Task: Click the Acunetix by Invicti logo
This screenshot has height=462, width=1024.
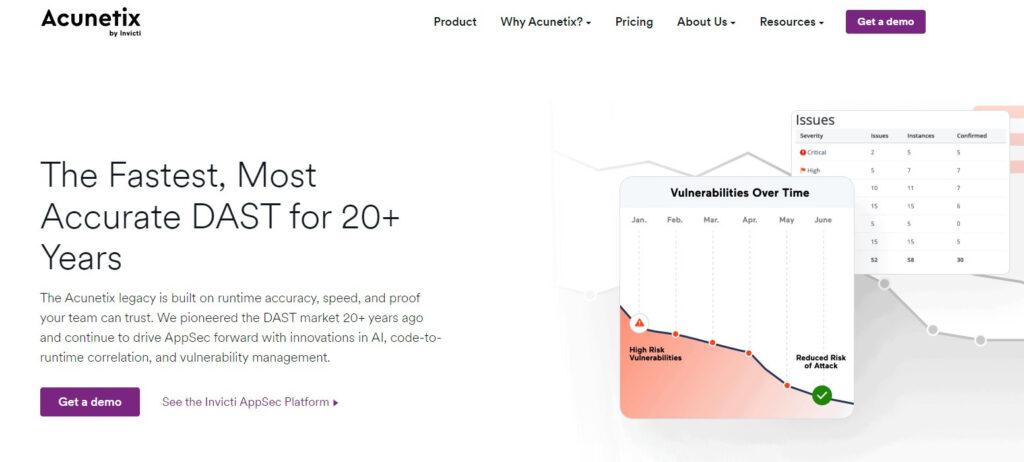Action: pos(91,22)
